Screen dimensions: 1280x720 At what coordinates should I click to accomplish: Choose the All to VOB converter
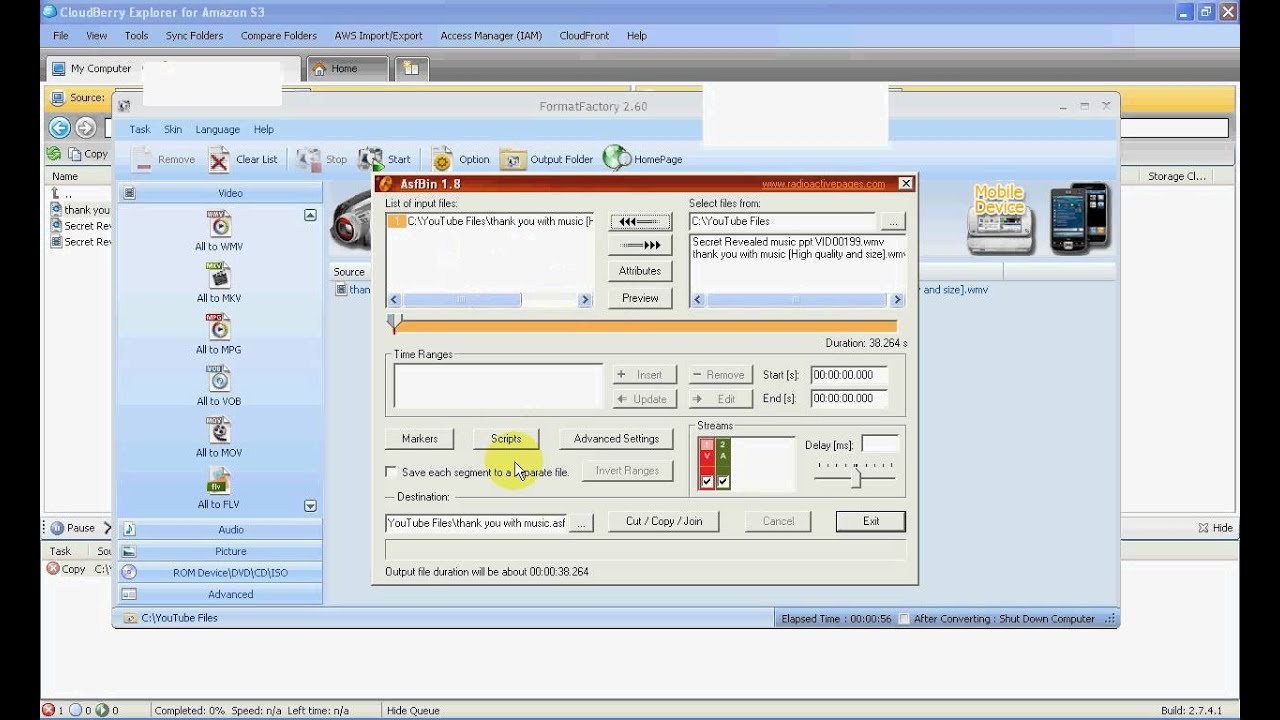tap(219, 379)
